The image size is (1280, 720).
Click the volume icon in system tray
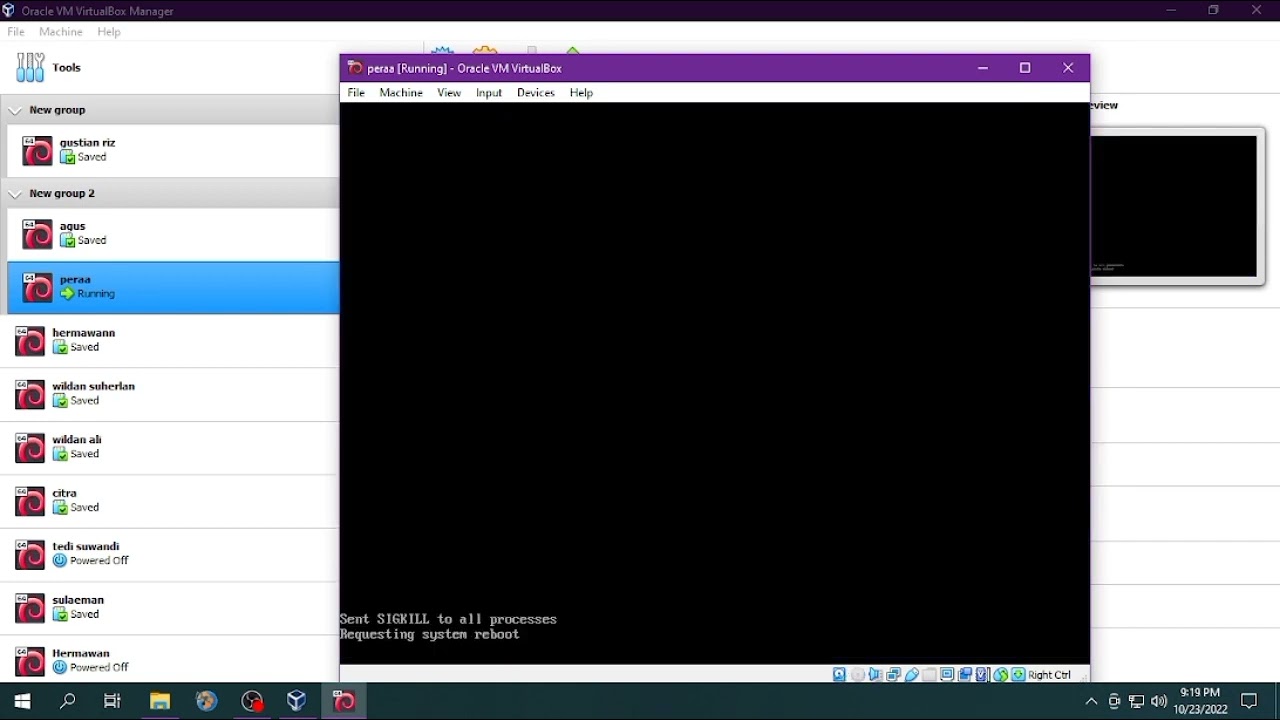(1159, 701)
